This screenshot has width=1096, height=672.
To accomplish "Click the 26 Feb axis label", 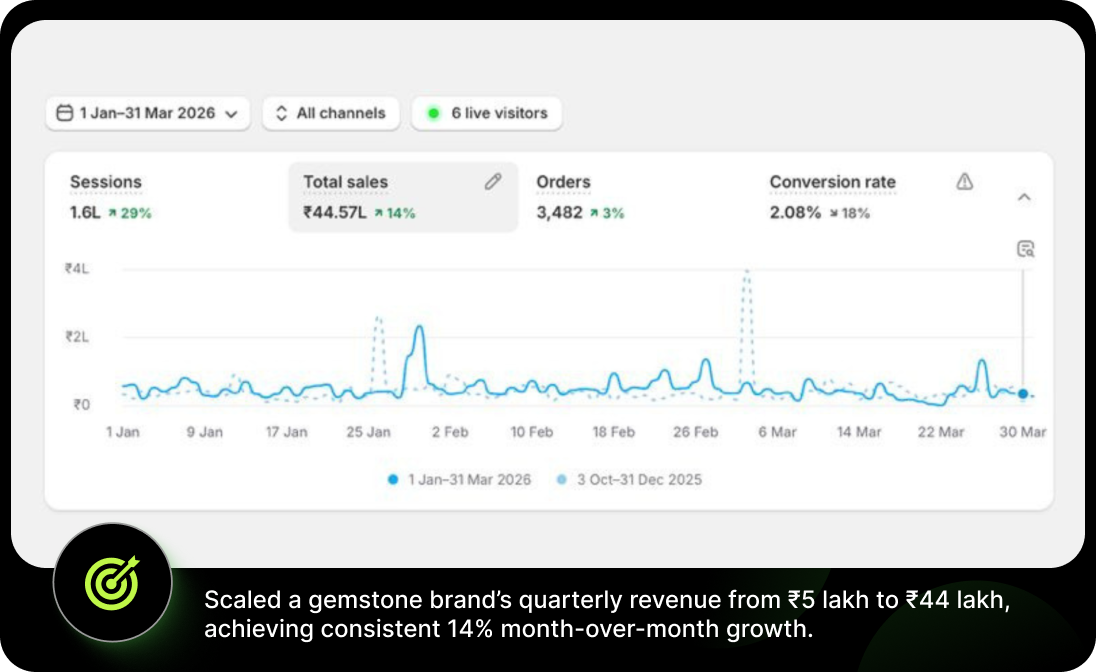I will point(695,432).
